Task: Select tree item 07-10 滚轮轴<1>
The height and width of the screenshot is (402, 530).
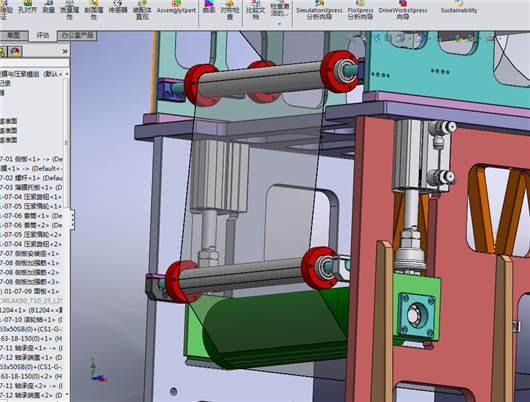Action: click(x=31, y=320)
